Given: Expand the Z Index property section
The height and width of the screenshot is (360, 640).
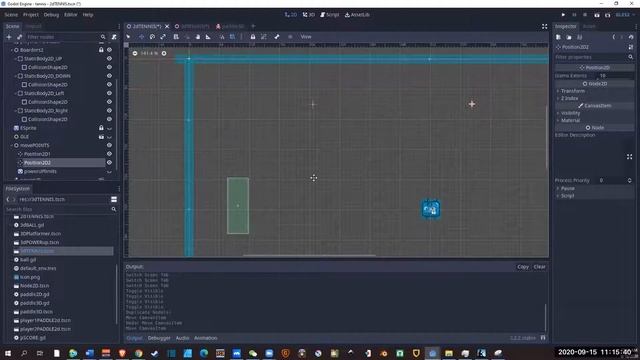Looking at the screenshot, I should click(594, 98).
